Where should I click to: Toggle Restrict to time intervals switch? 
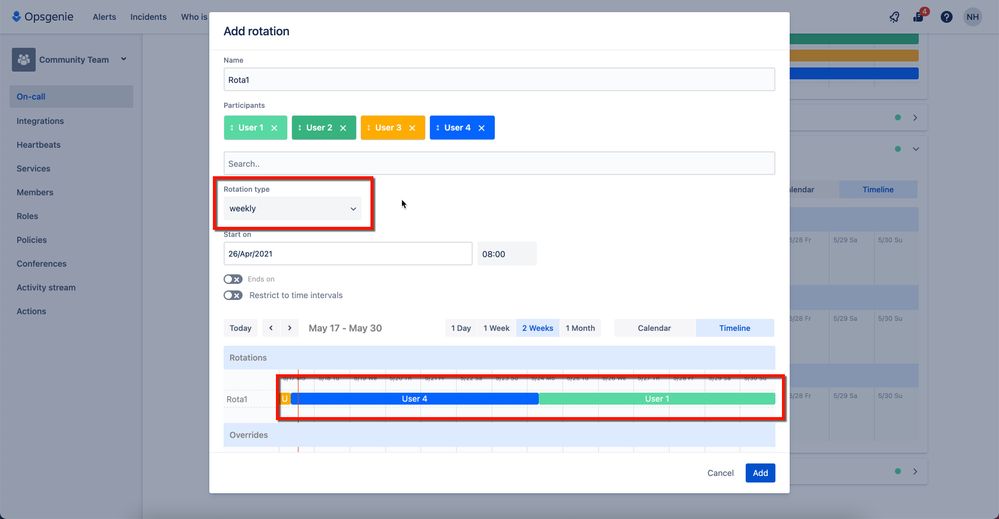tap(233, 295)
